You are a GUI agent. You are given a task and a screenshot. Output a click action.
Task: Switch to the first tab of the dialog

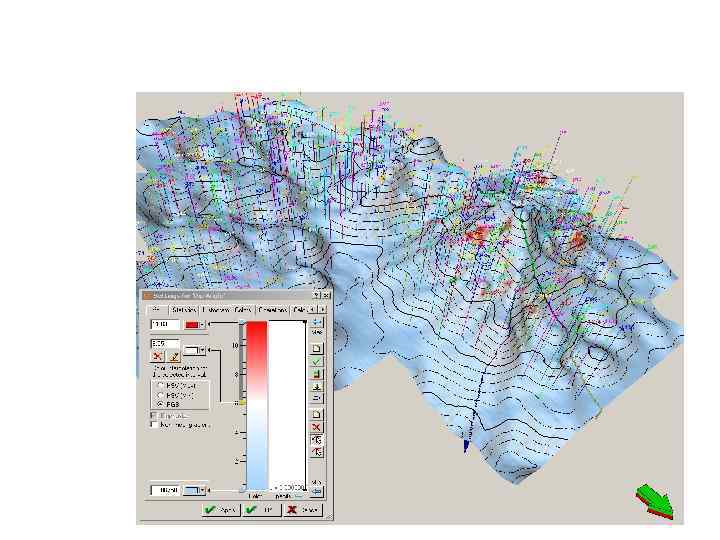tap(156, 310)
